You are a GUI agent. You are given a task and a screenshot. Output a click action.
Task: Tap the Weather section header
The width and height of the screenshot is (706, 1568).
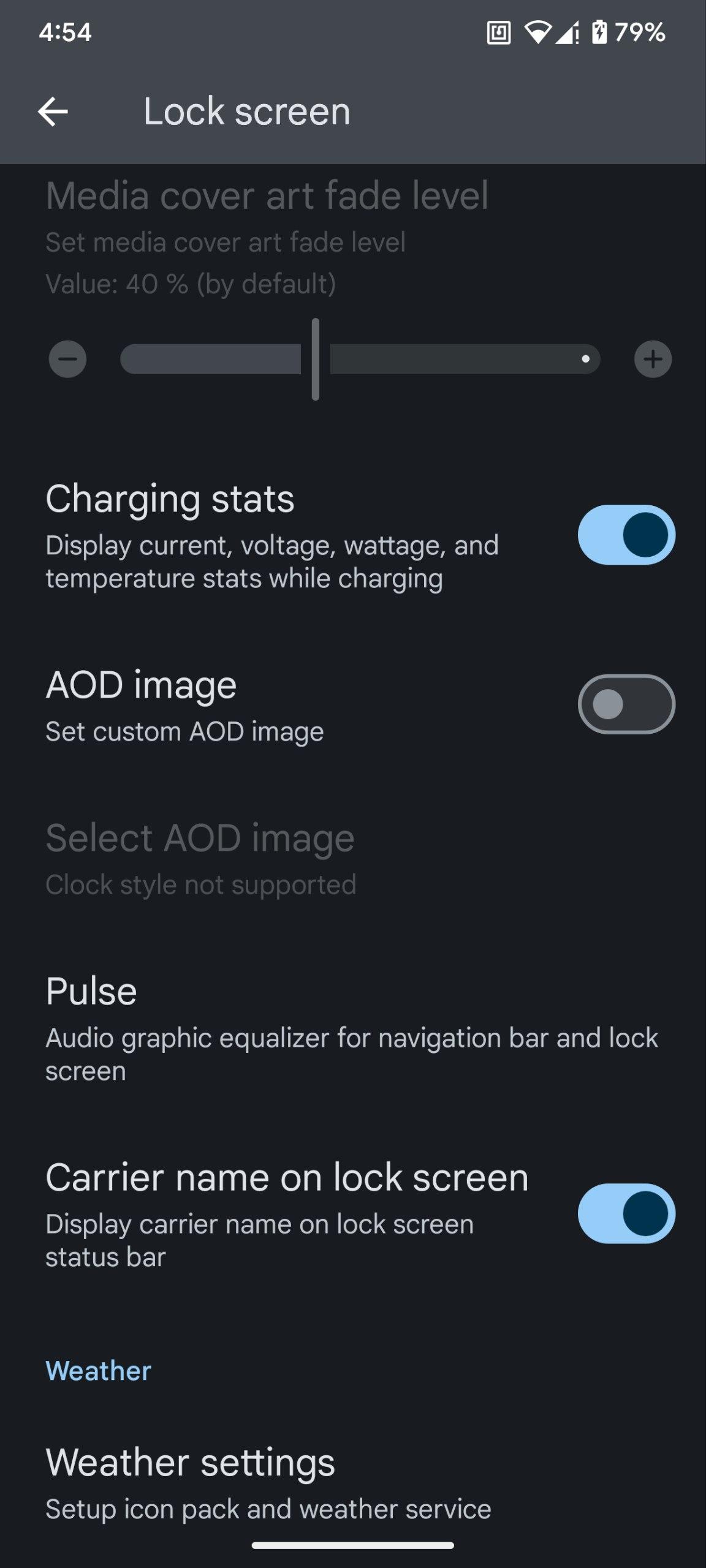(98, 1371)
